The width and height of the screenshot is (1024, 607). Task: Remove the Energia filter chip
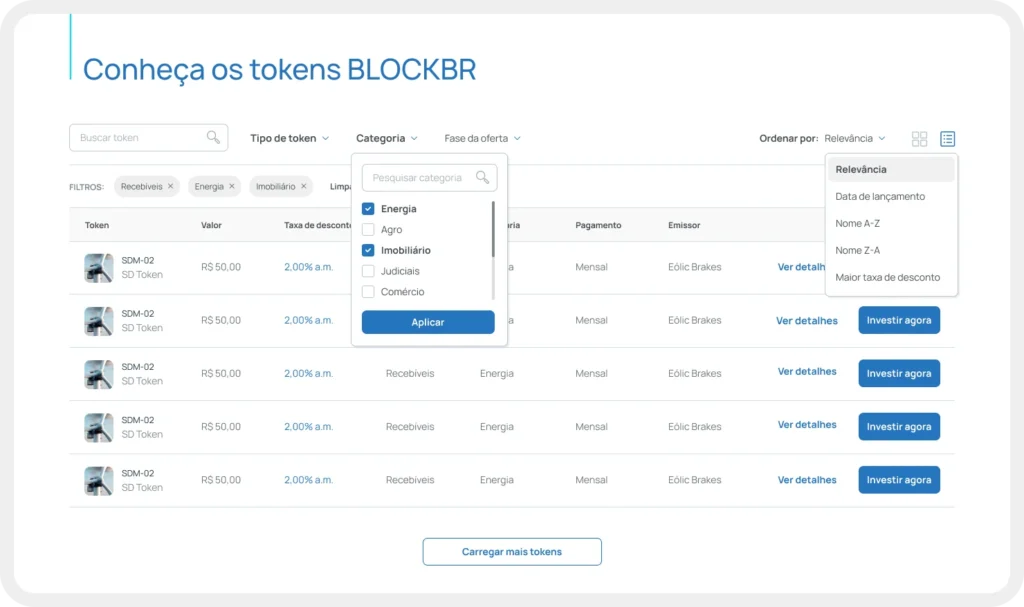point(232,186)
